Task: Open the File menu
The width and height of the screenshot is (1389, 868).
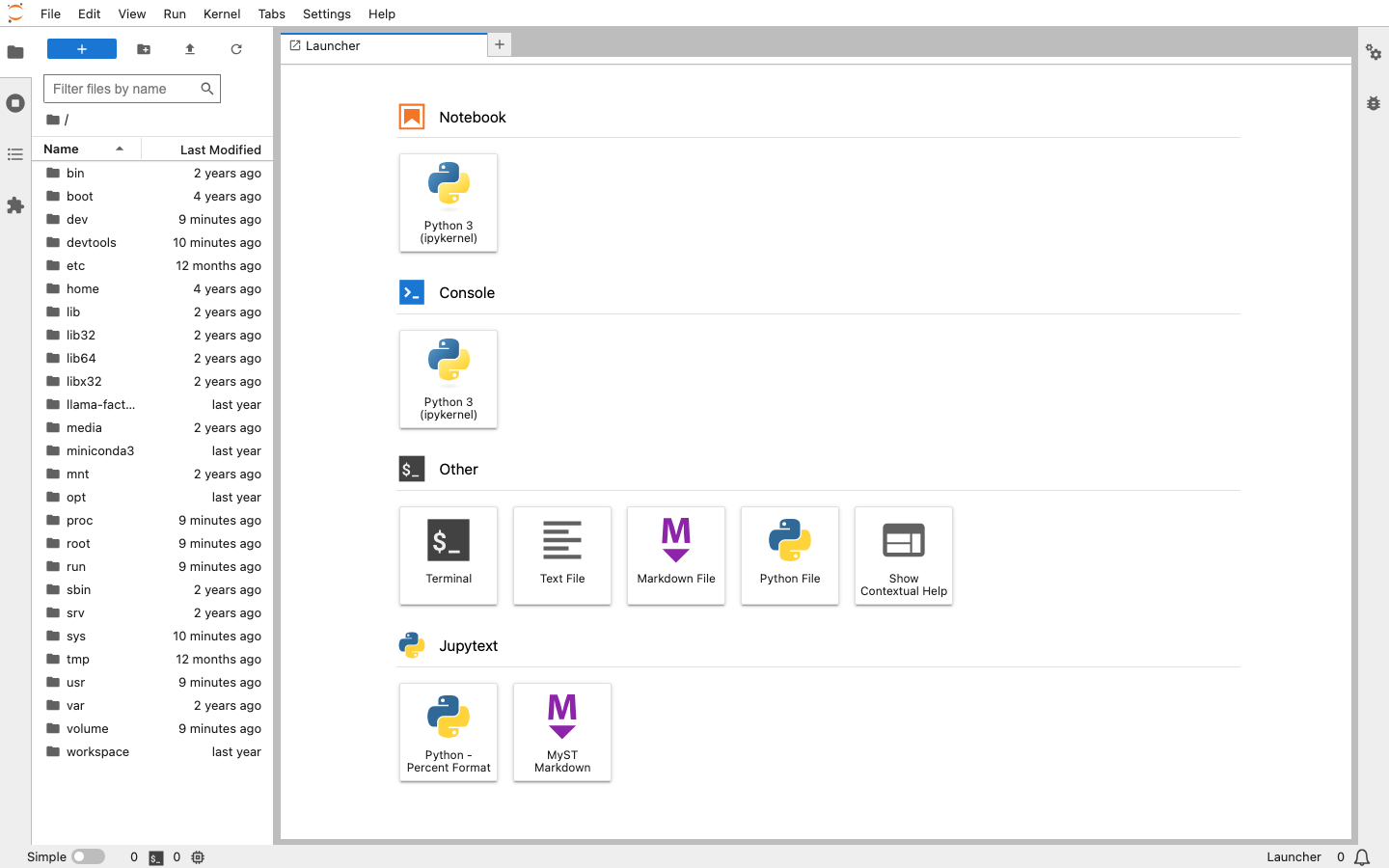Action: [51, 14]
